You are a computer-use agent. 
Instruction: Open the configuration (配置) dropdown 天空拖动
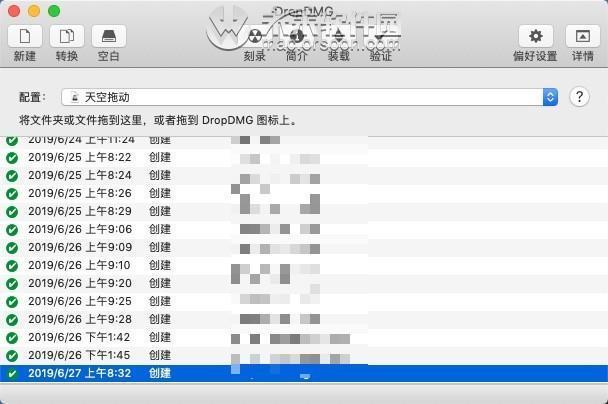pos(309,97)
